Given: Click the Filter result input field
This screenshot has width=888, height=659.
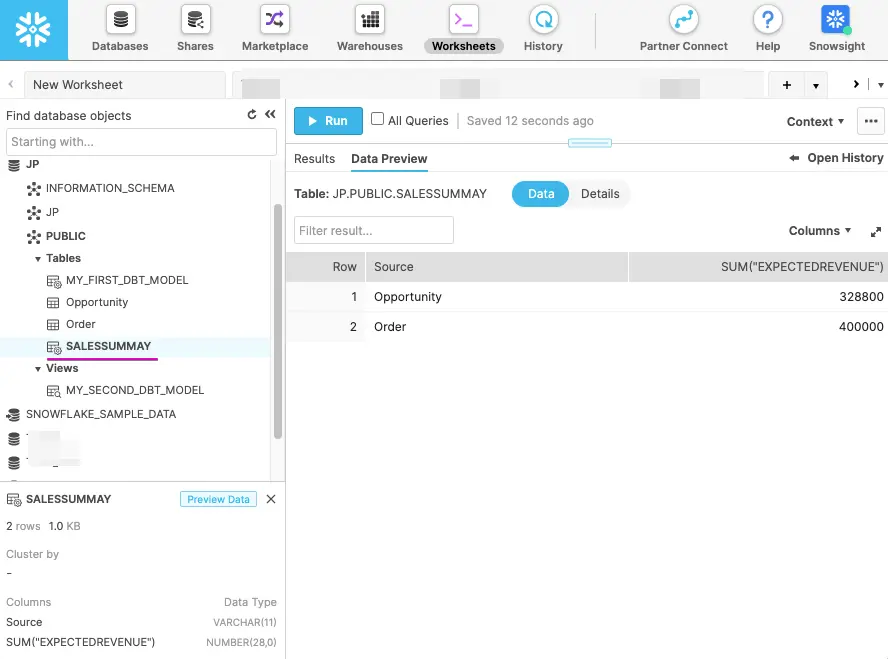Looking at the screenshot, I should tap(374, 230).
